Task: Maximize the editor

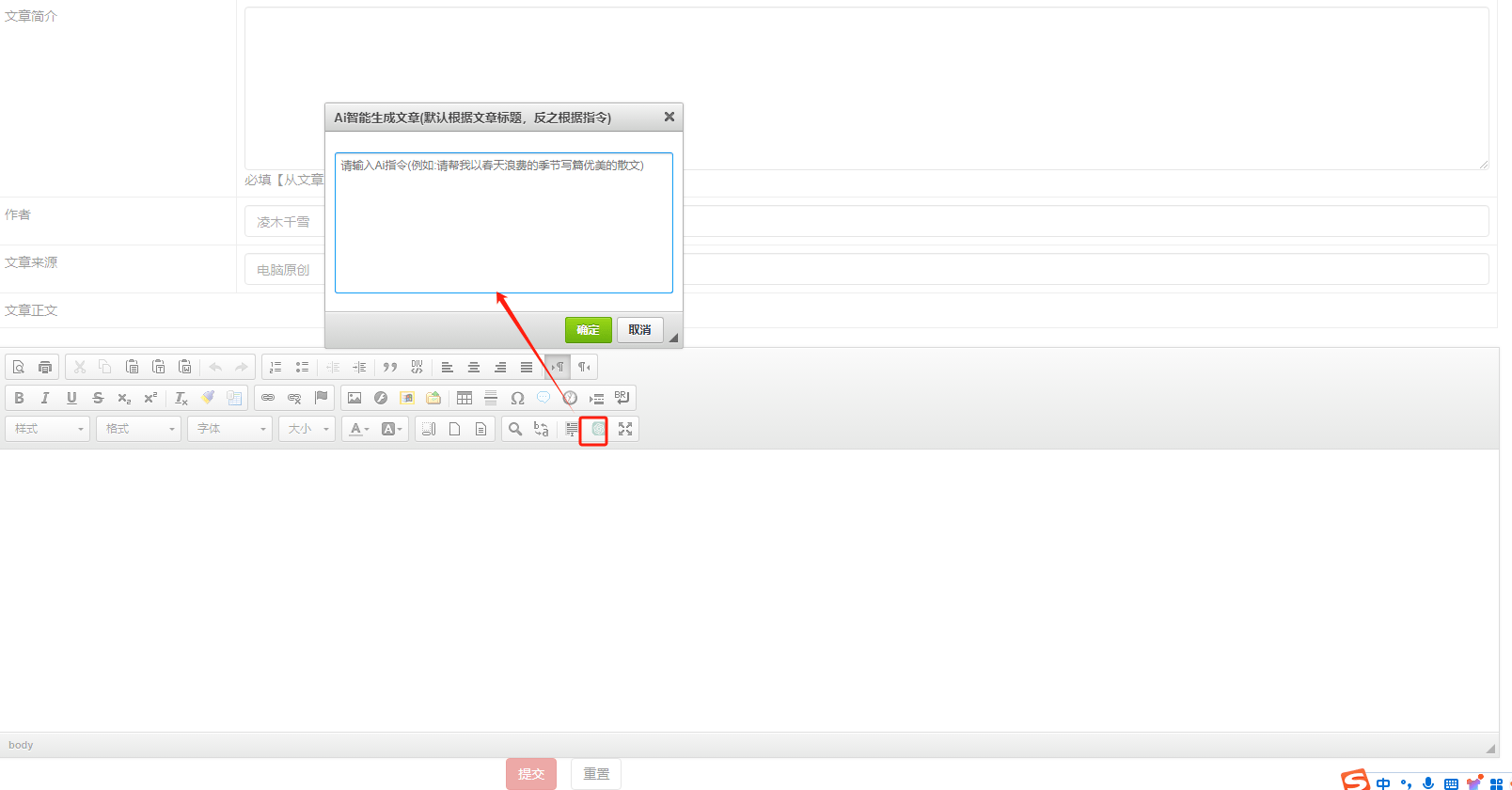Action: pyautogui.click(x=625, y=429)
